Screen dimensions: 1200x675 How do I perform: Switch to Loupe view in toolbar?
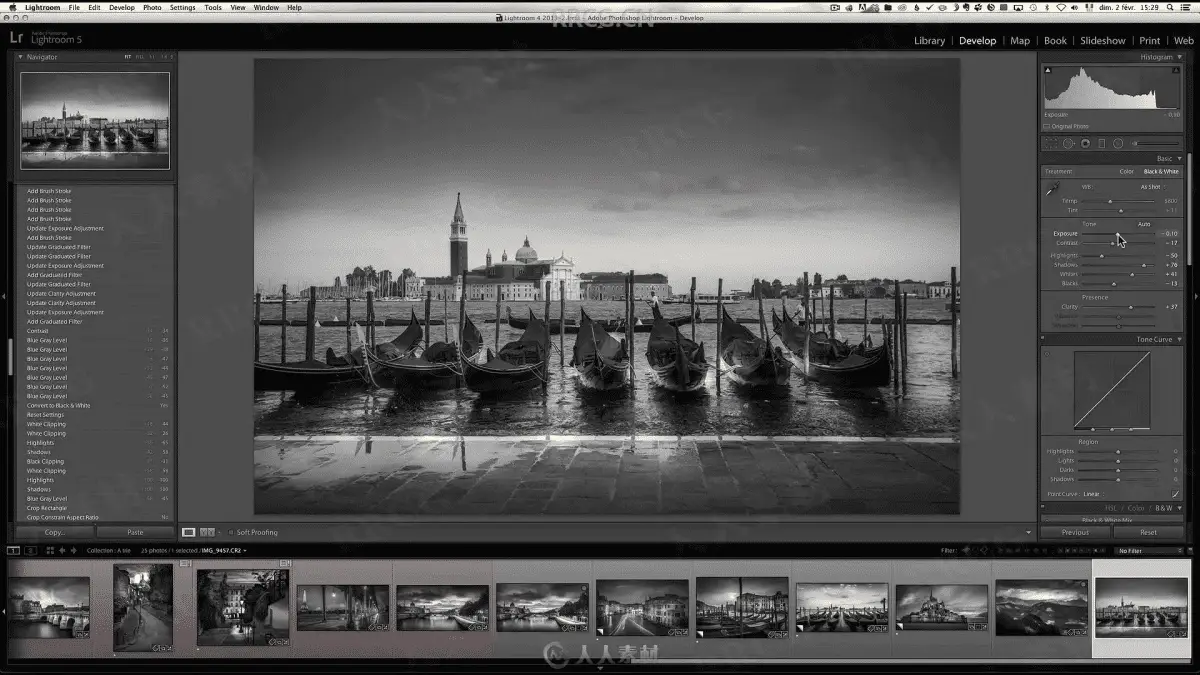point(188,532)
